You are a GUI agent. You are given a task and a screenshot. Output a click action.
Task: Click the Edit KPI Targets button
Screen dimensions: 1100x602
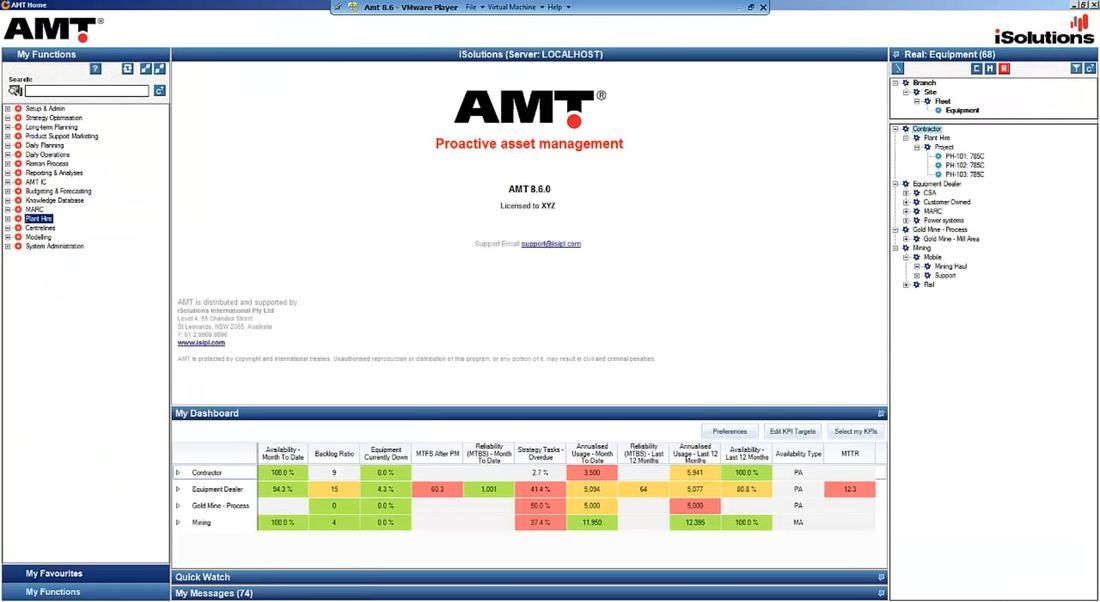click(x=791, y=431)
